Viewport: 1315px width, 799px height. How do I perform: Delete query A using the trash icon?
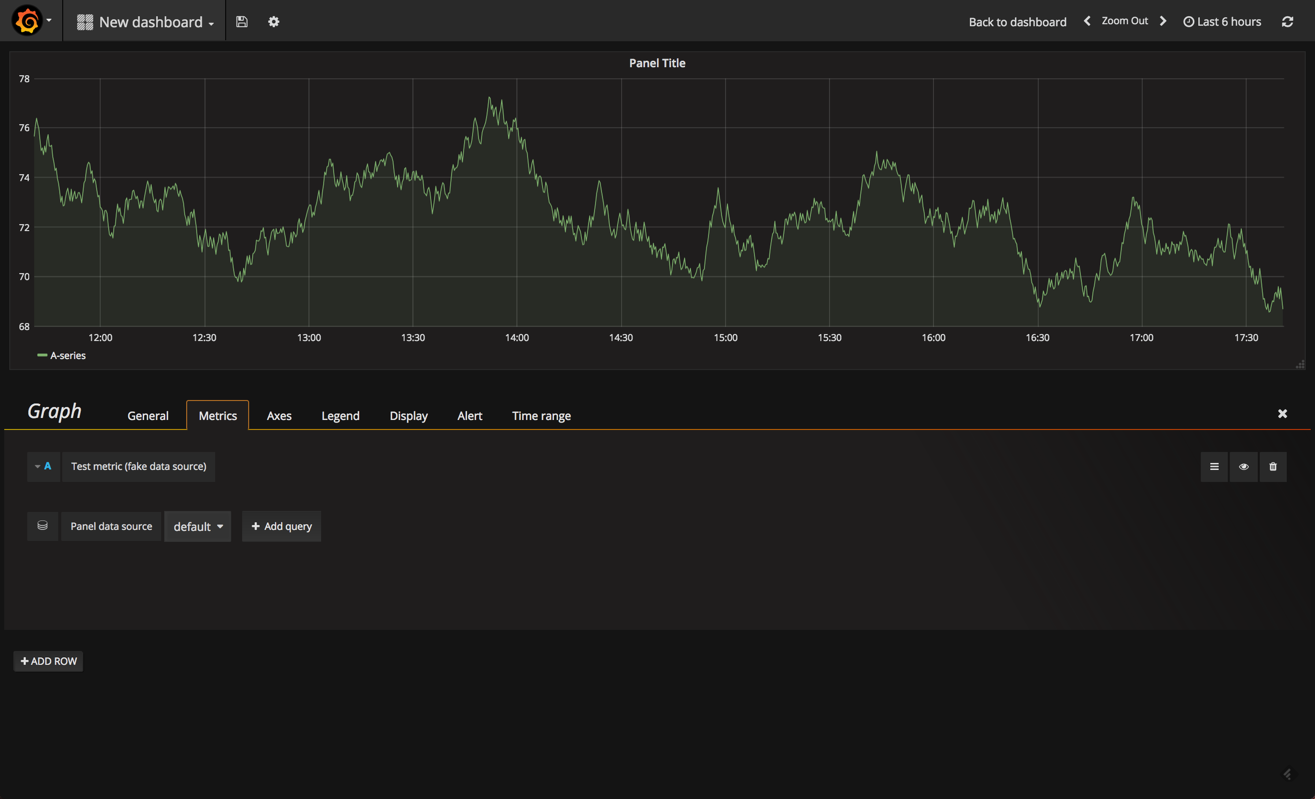(x=1273, y=466)
